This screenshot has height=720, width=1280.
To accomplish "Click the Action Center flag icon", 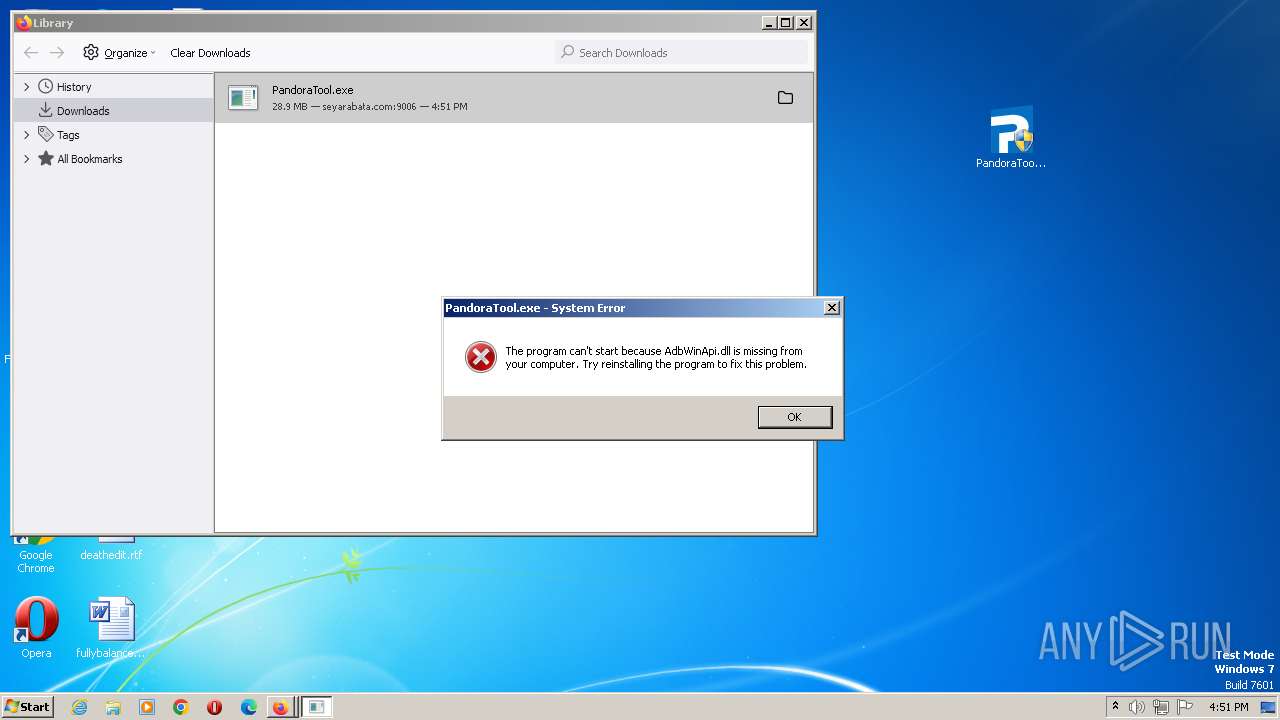I will pyautogui.click(x=1185, y=707).
